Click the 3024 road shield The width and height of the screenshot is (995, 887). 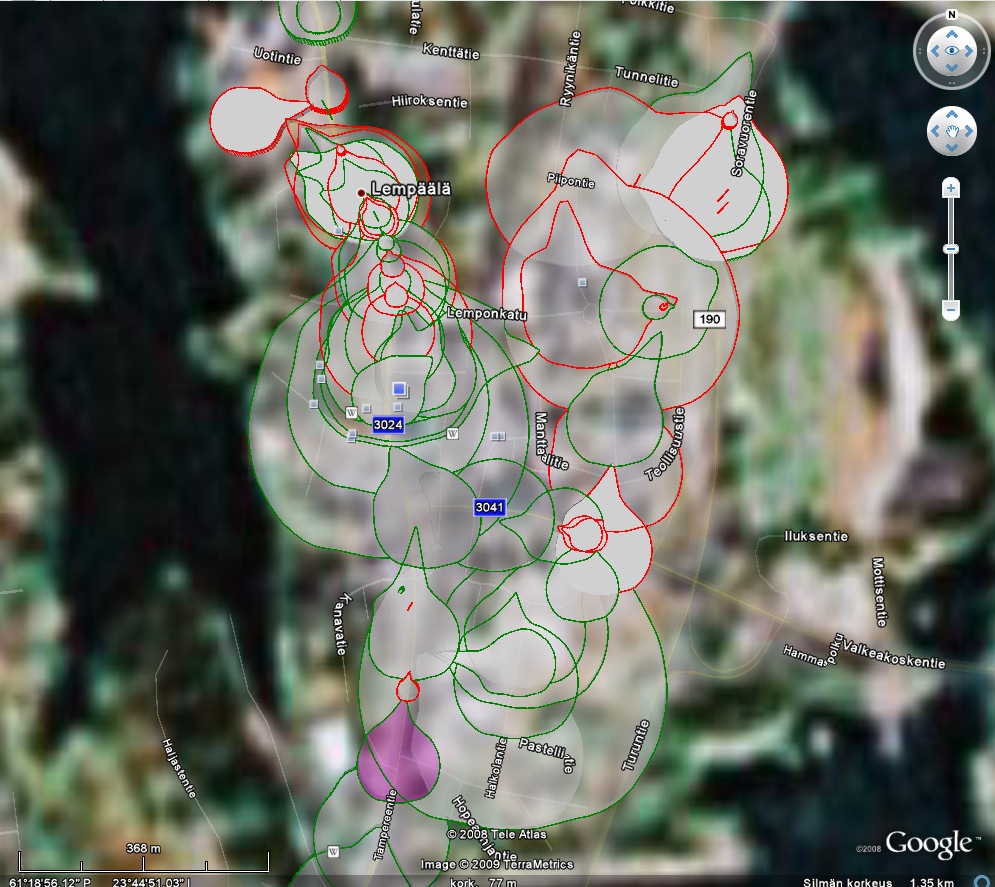(388, 424)
